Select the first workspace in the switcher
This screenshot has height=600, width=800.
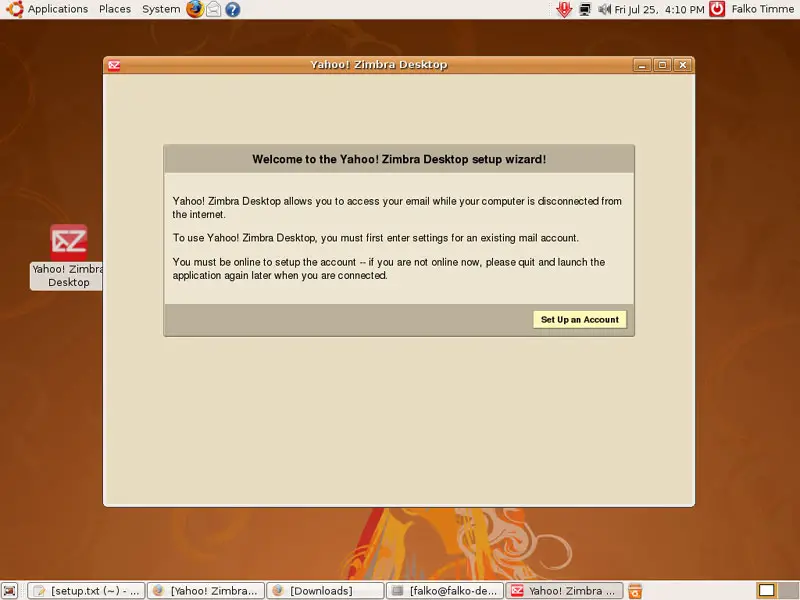pyautogui.click(x=766, y=591)
